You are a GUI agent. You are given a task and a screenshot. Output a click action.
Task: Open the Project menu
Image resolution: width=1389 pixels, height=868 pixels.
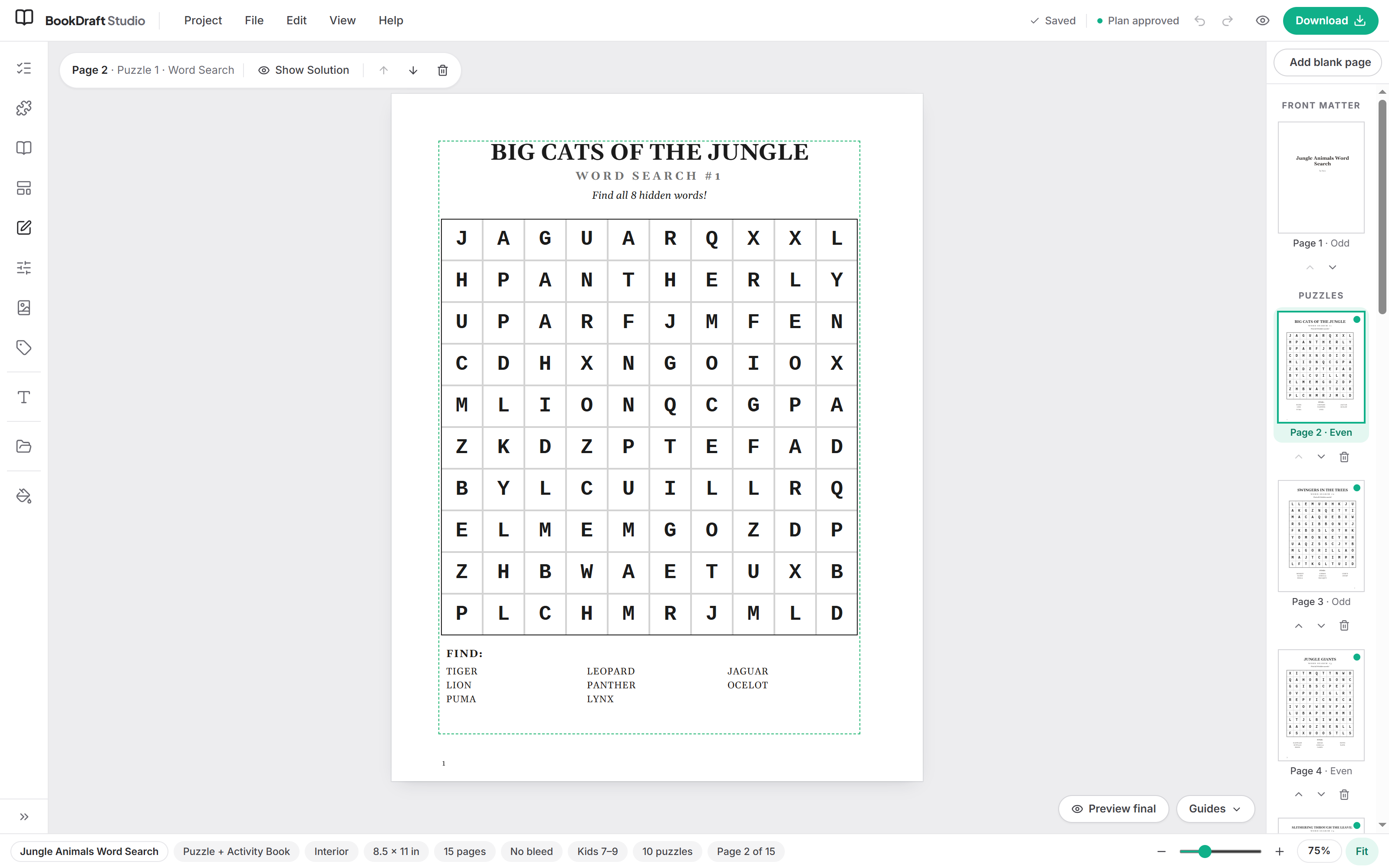pyautogui.click(x=203, y=21)
